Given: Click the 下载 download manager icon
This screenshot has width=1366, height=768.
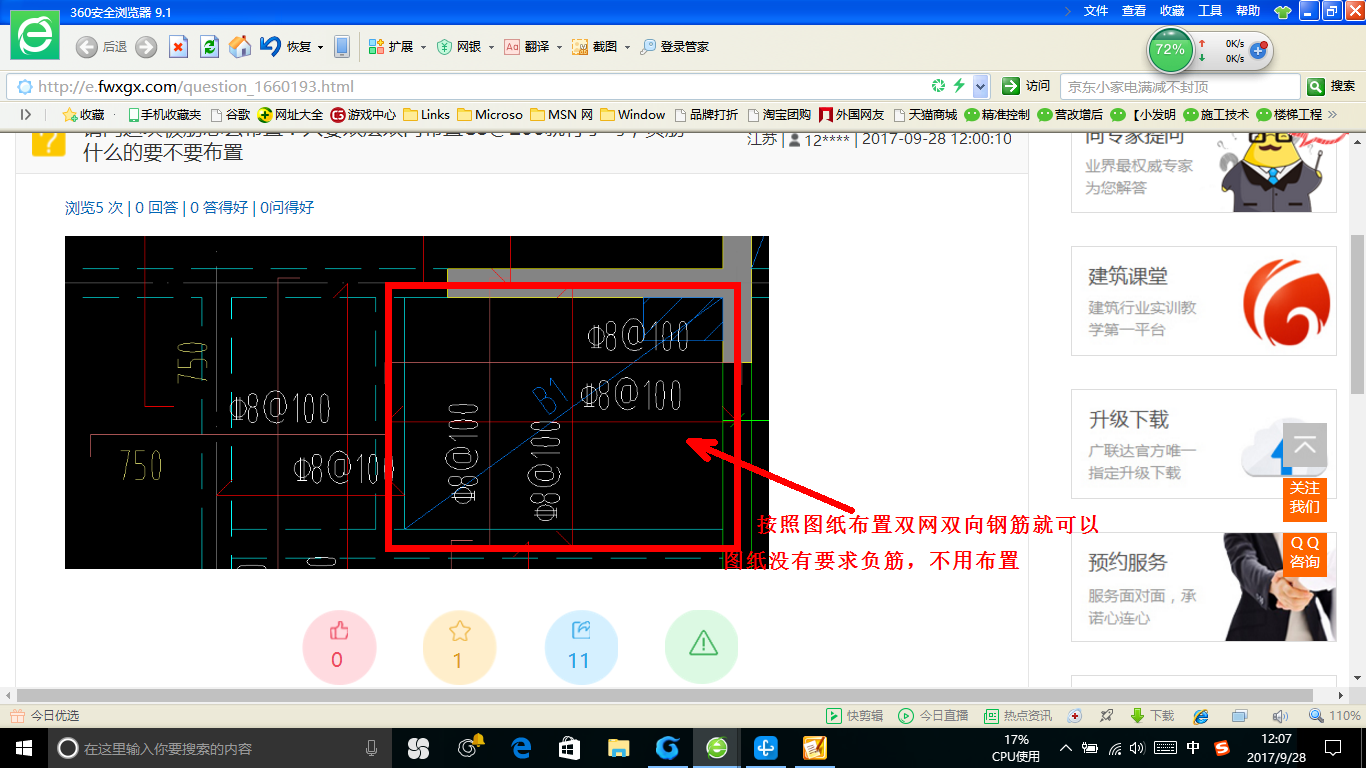Looking at the screenshot, I should (1152, 716).
